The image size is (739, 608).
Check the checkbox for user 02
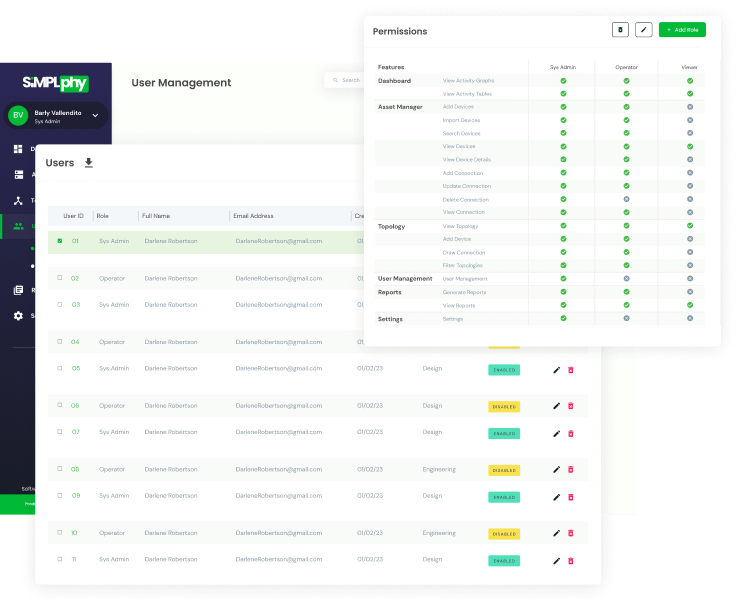click(x=60, y=278)
